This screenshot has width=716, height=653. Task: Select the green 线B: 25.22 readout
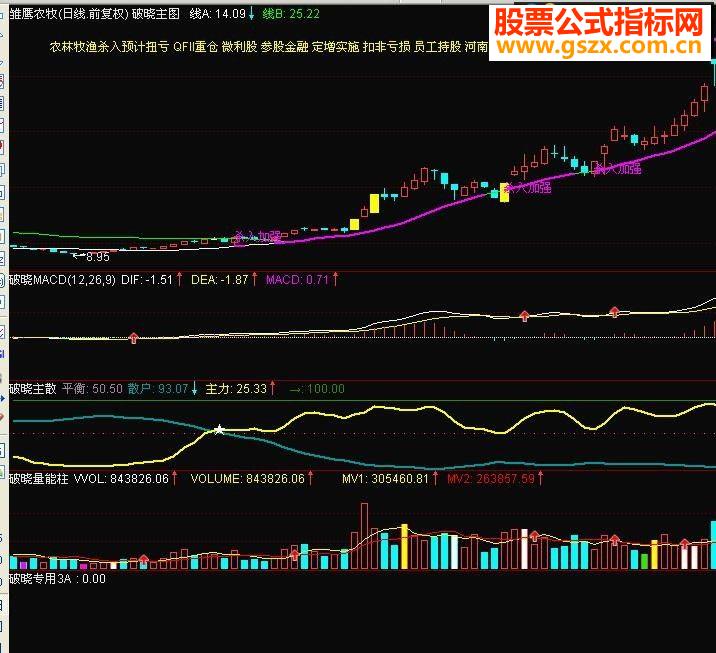coord(291,14)
